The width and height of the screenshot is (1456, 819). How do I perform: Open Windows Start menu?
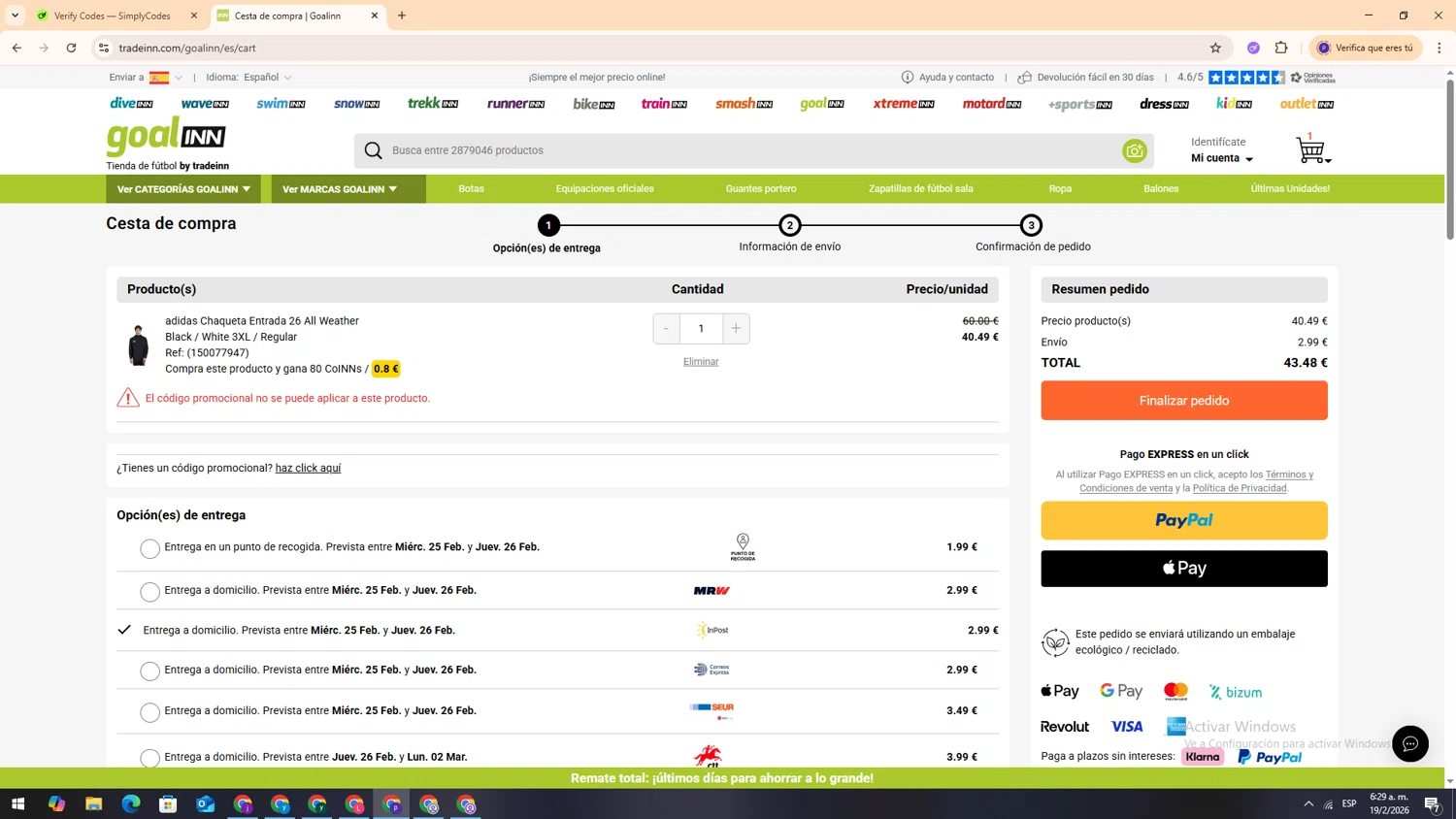[x=17, y=803]
